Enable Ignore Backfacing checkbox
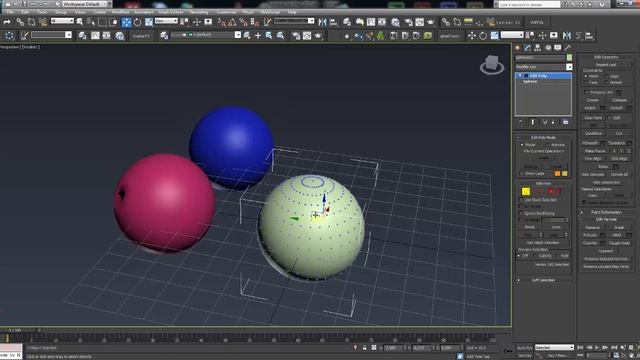This screenshot has height=360, width=640. (521, 213)
